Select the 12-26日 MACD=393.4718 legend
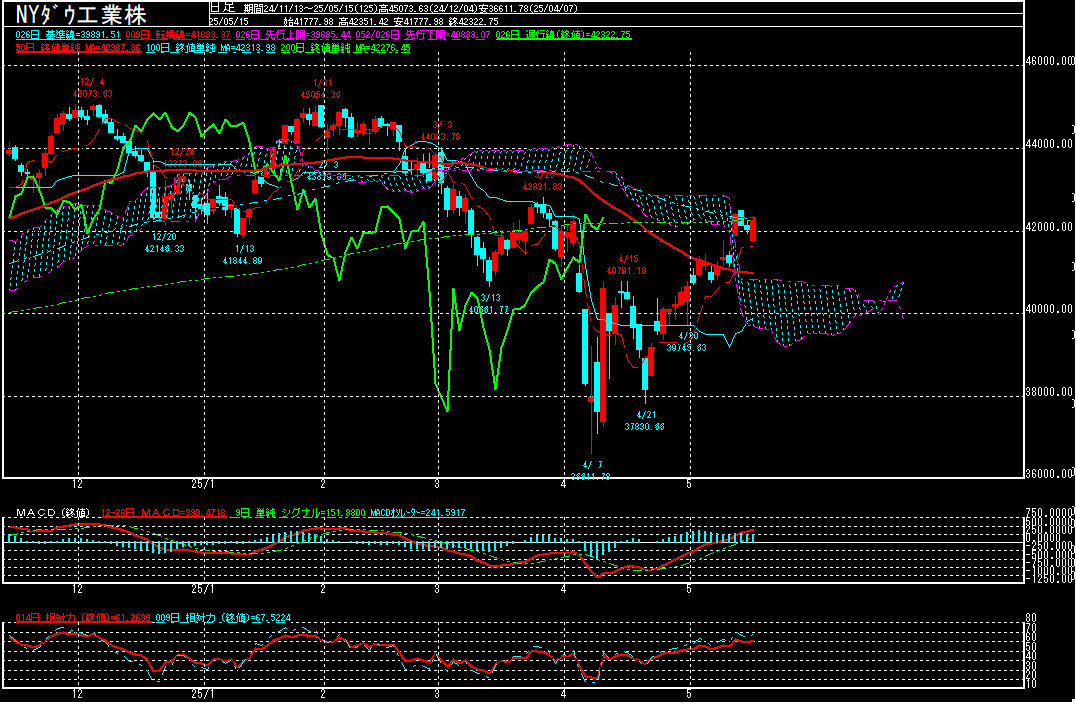 (x=163, y=513)
